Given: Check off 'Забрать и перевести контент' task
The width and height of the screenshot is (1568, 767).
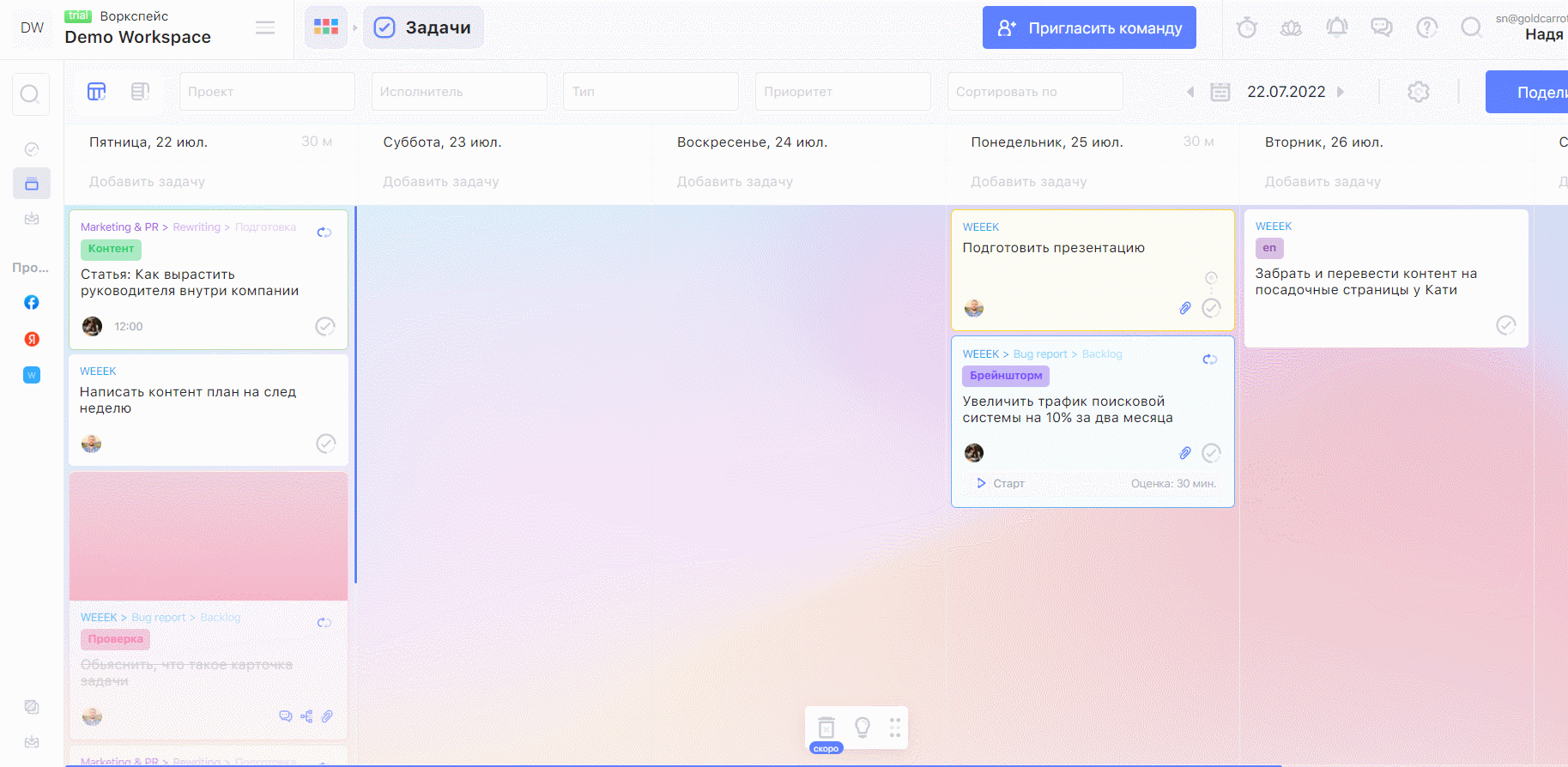Looking at the screenshot, I should coord(1505,325).
